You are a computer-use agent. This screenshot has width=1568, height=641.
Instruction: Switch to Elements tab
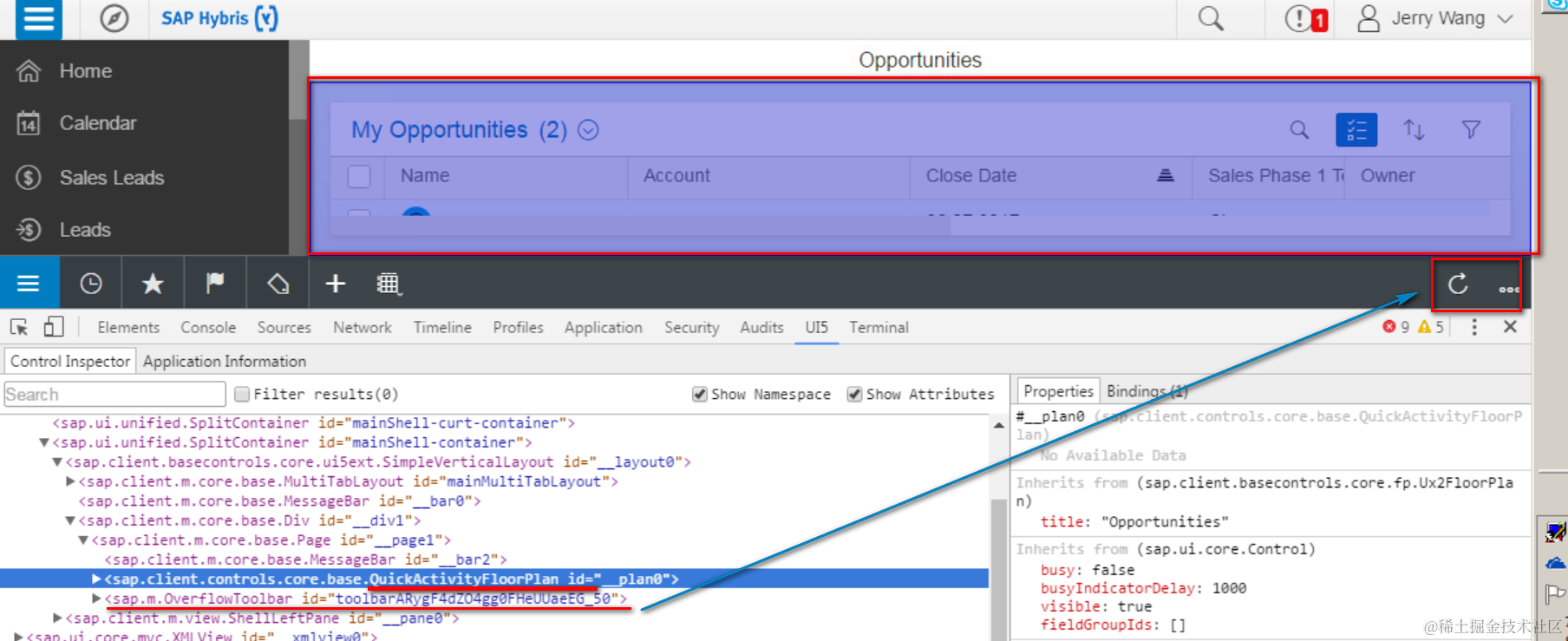[x=128, y=327]
